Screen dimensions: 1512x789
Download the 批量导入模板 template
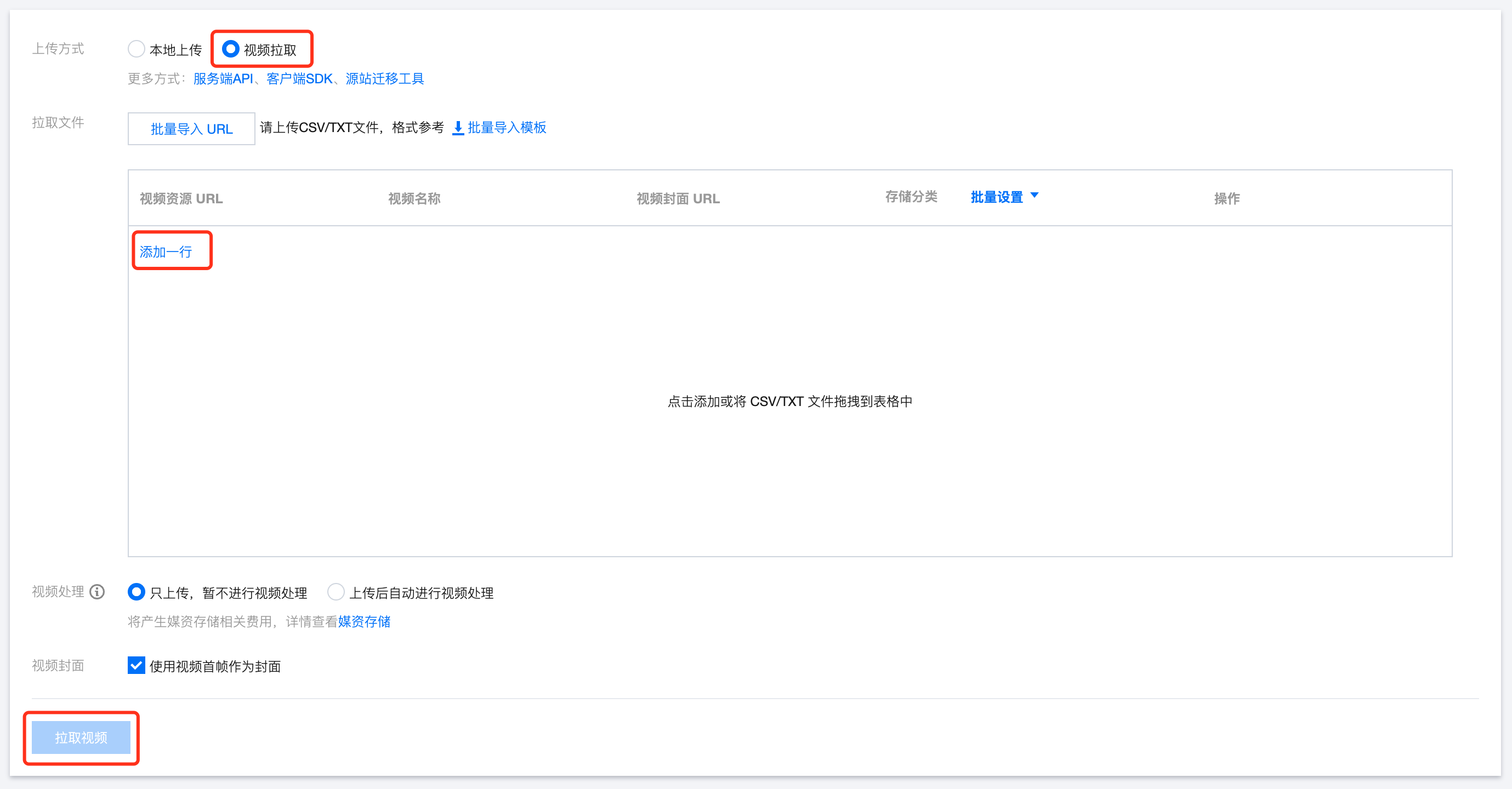[507, 127]
